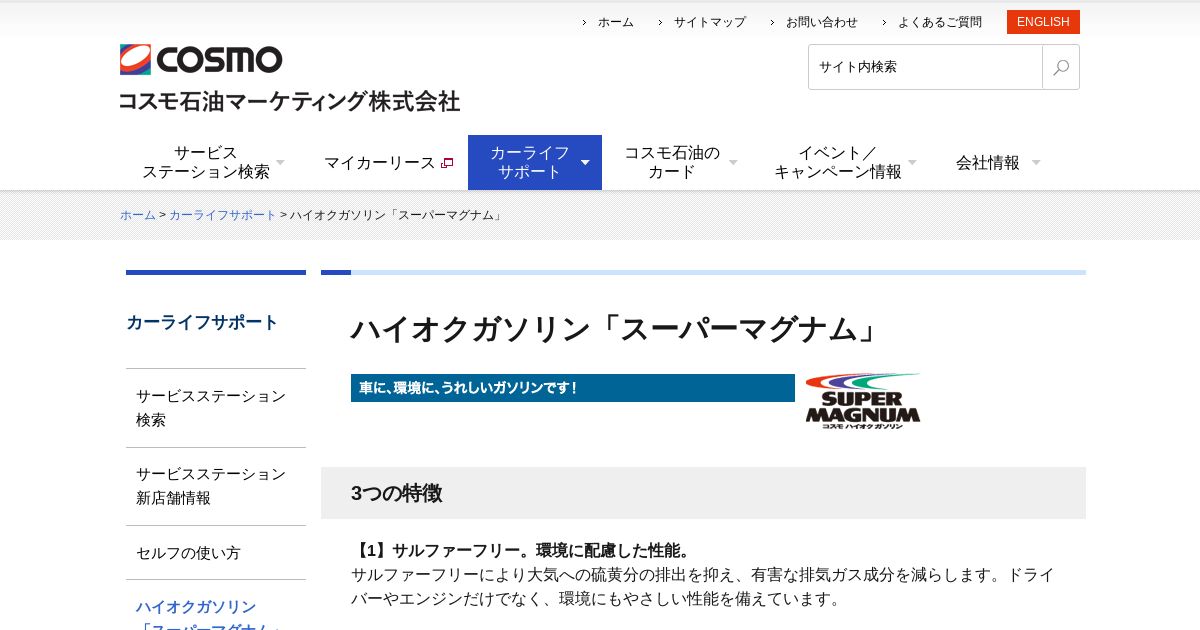This screenshot has width=1200, height=630.
Task: Open the sidebar heading カーライフサポート
Action: tap(202, 322)
